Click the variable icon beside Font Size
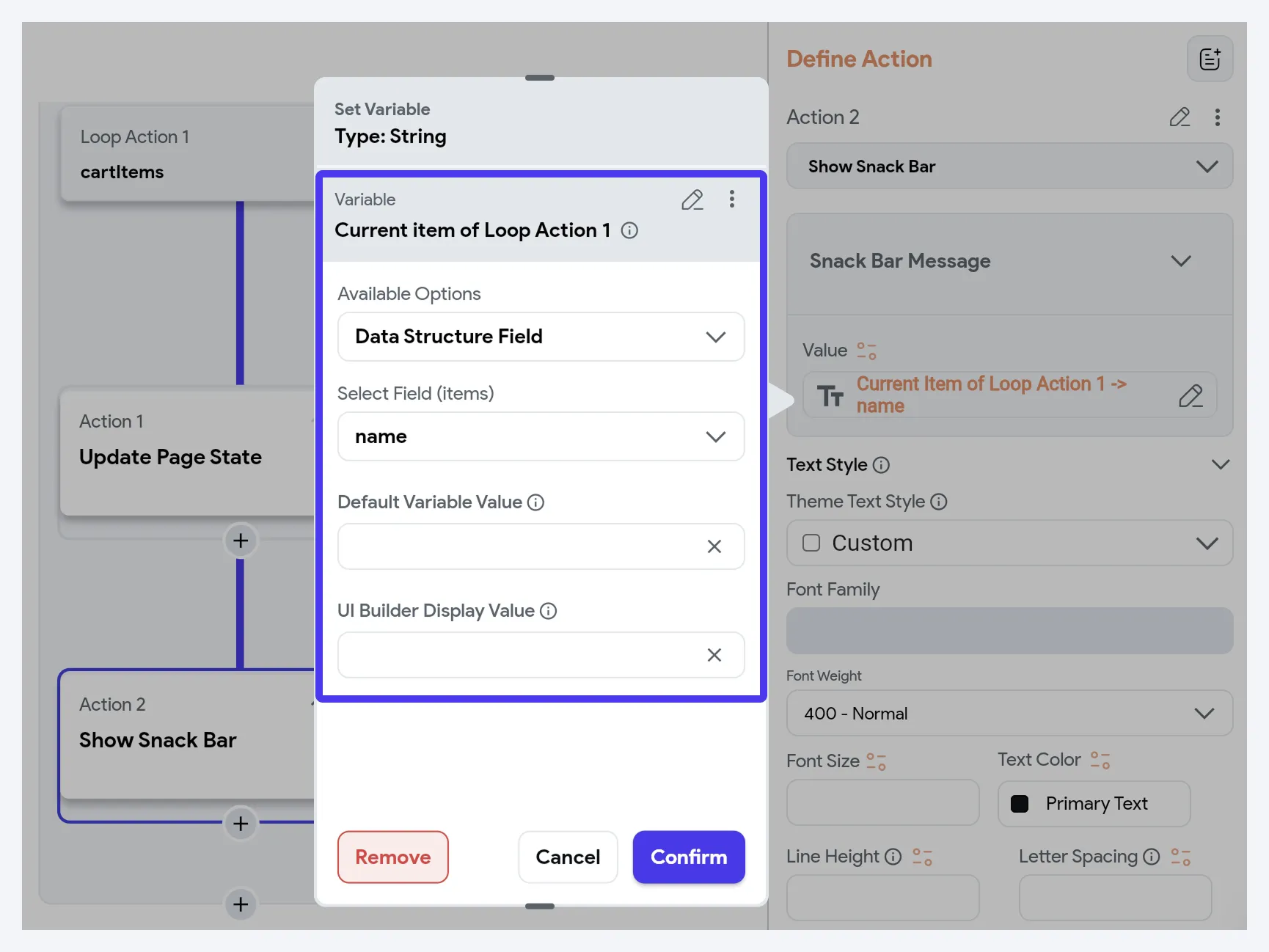1269x952 pixels. coord(877,761)
